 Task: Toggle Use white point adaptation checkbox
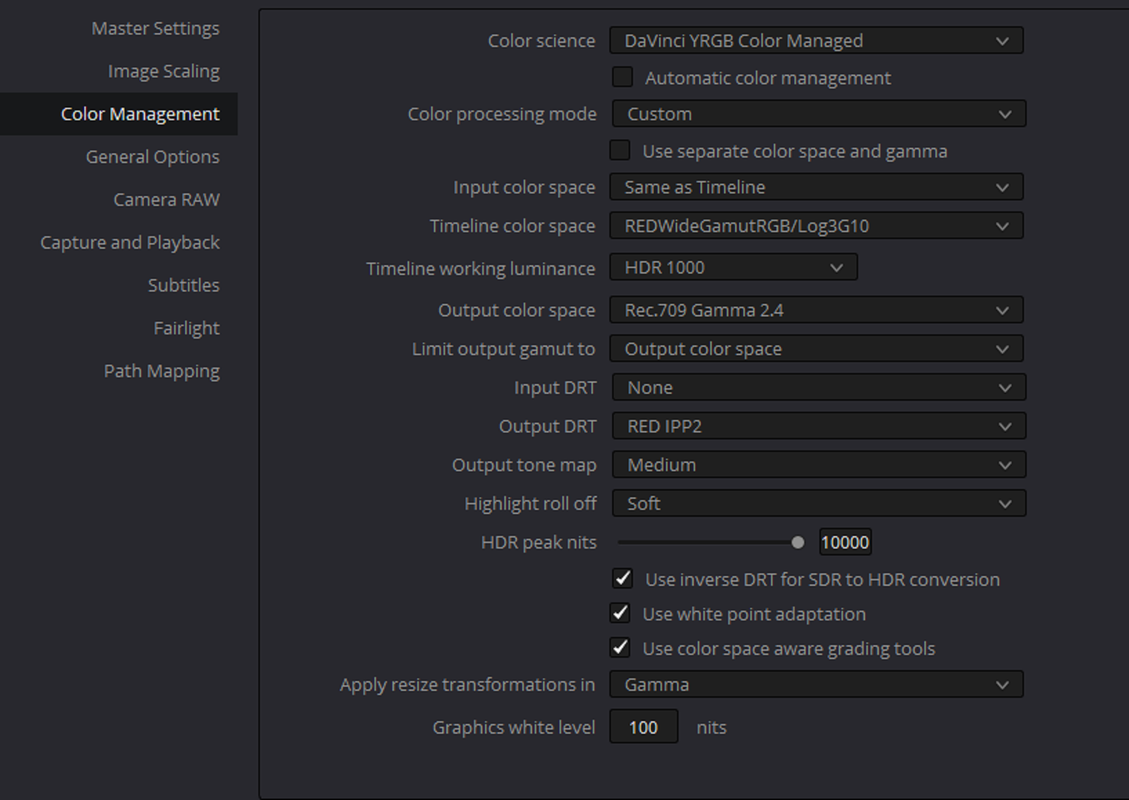click(x=619, y=613)
